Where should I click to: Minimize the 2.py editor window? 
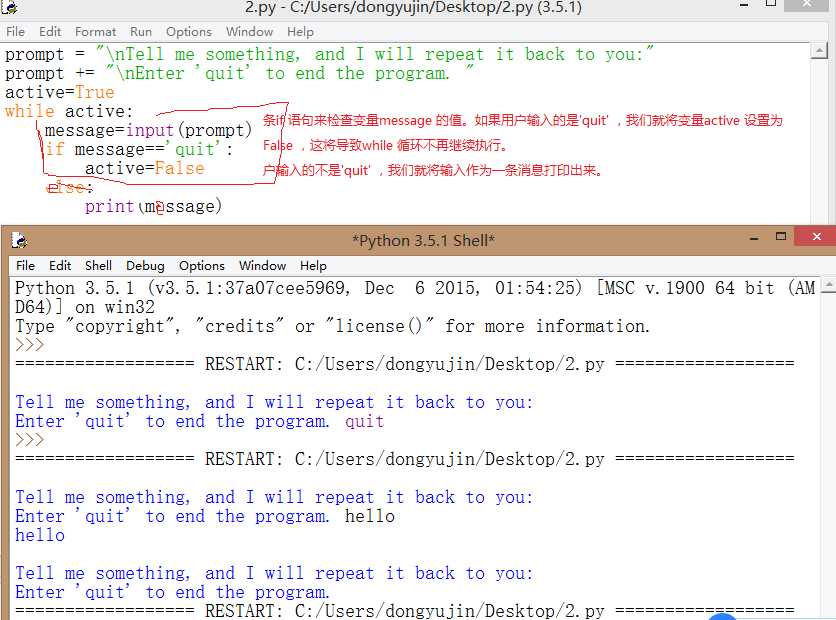pos(744,5)
